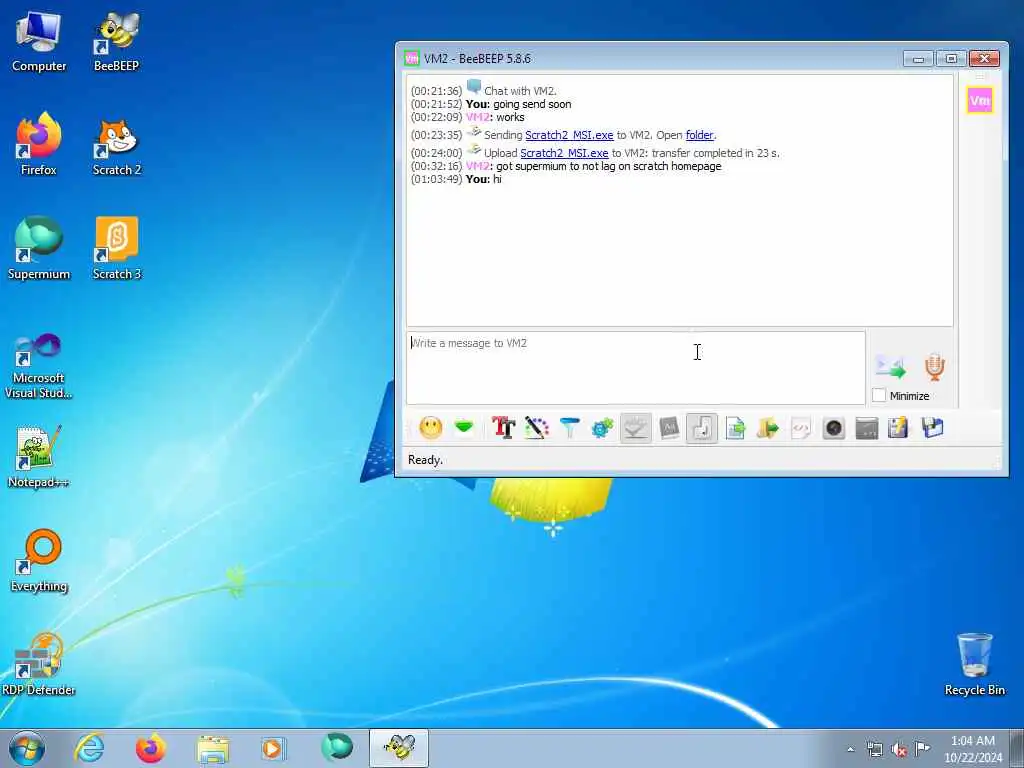The width and height of the screenshot is (1024, 768).
Task: Open Firefox from the taskbar
Action: [x=150, y=748]
